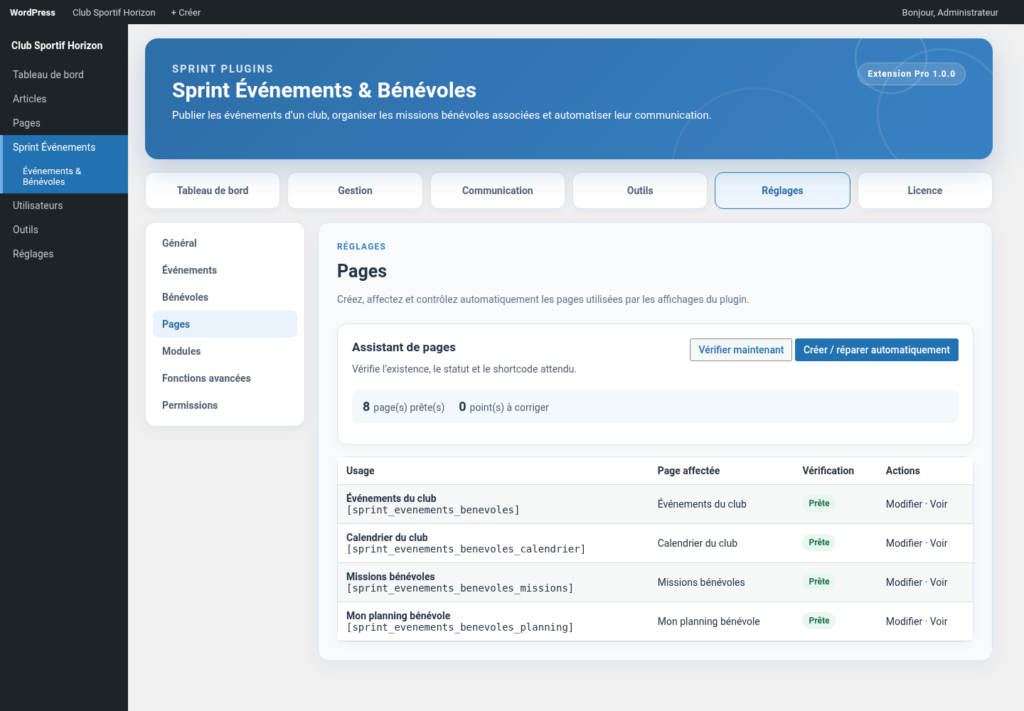Screen dimensions: 1024x711
Task: Open the Communication tab
Action: (497, 191)
